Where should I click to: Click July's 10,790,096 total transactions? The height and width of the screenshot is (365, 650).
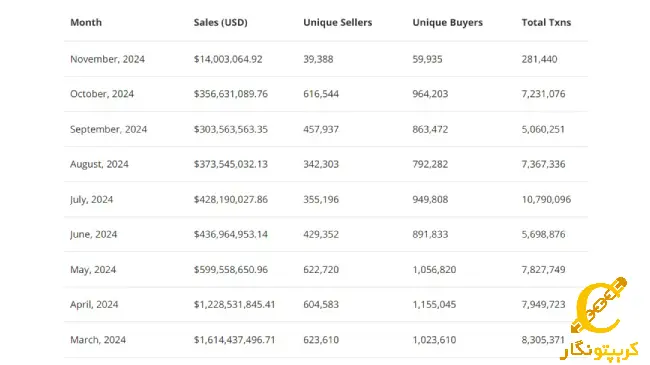click(x=546, y=200)
